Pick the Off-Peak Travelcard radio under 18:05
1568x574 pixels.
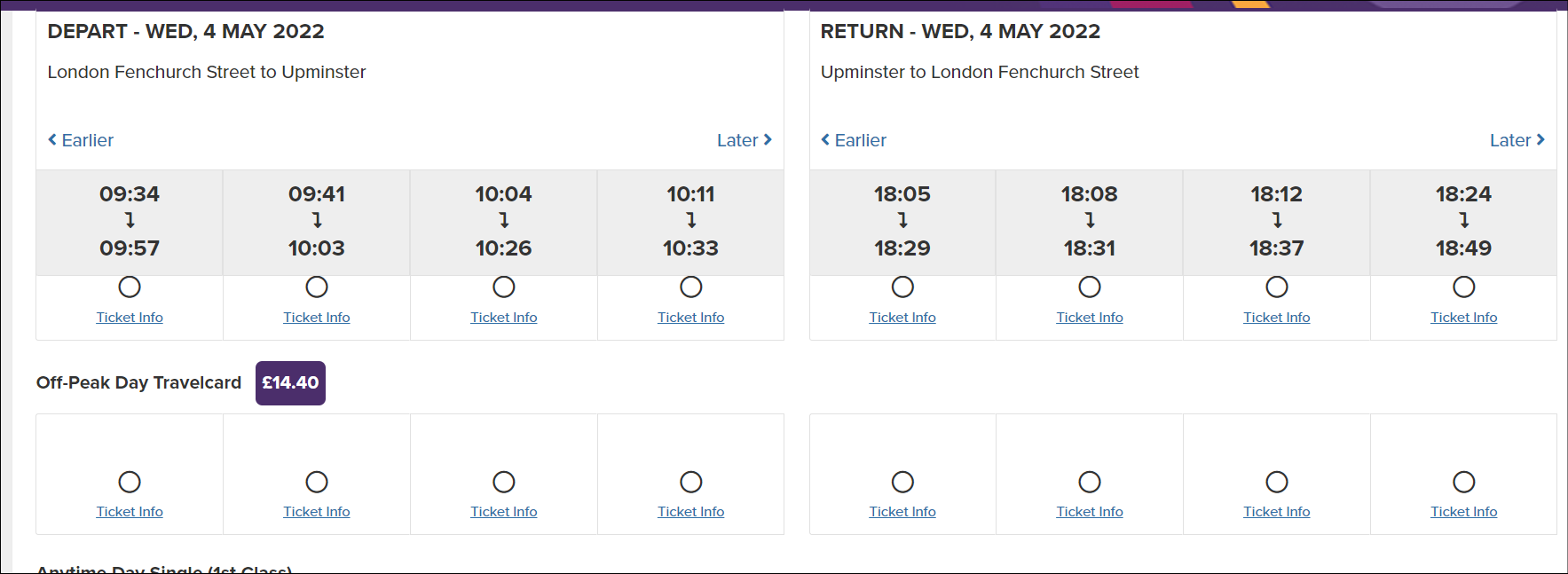click(902, 481)
